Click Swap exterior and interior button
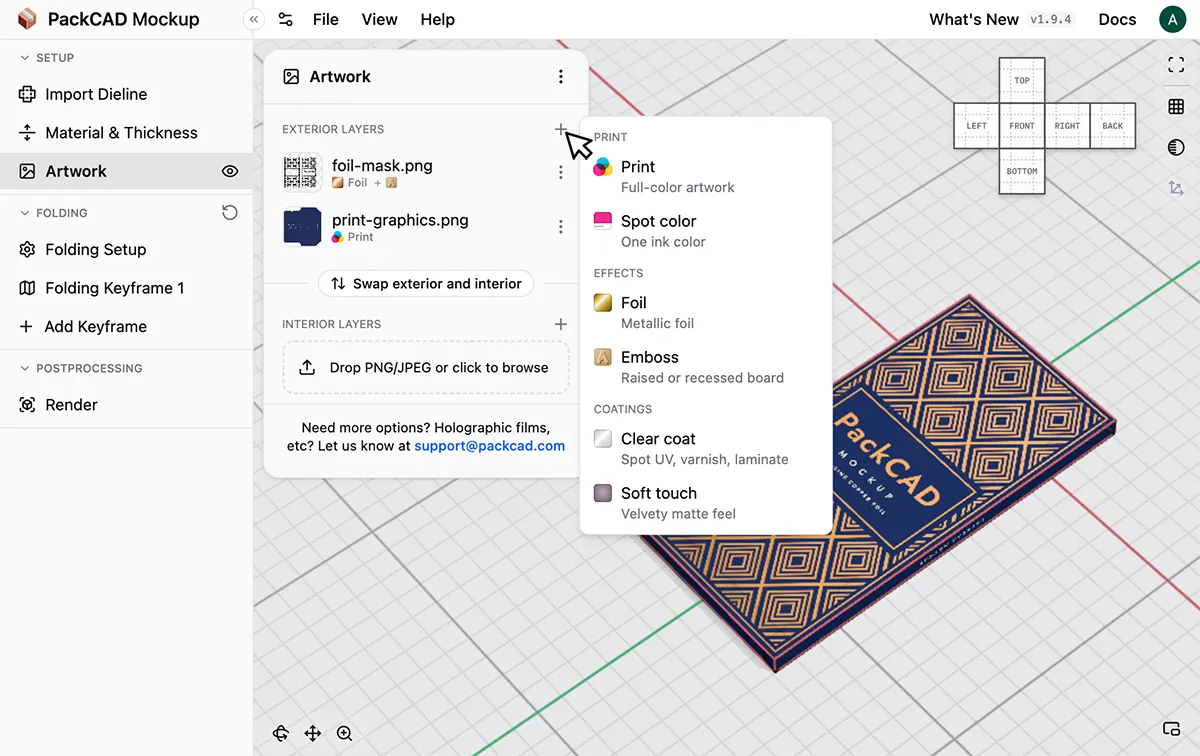Screen dimensions: 1200x756 (x=426, y=284)
